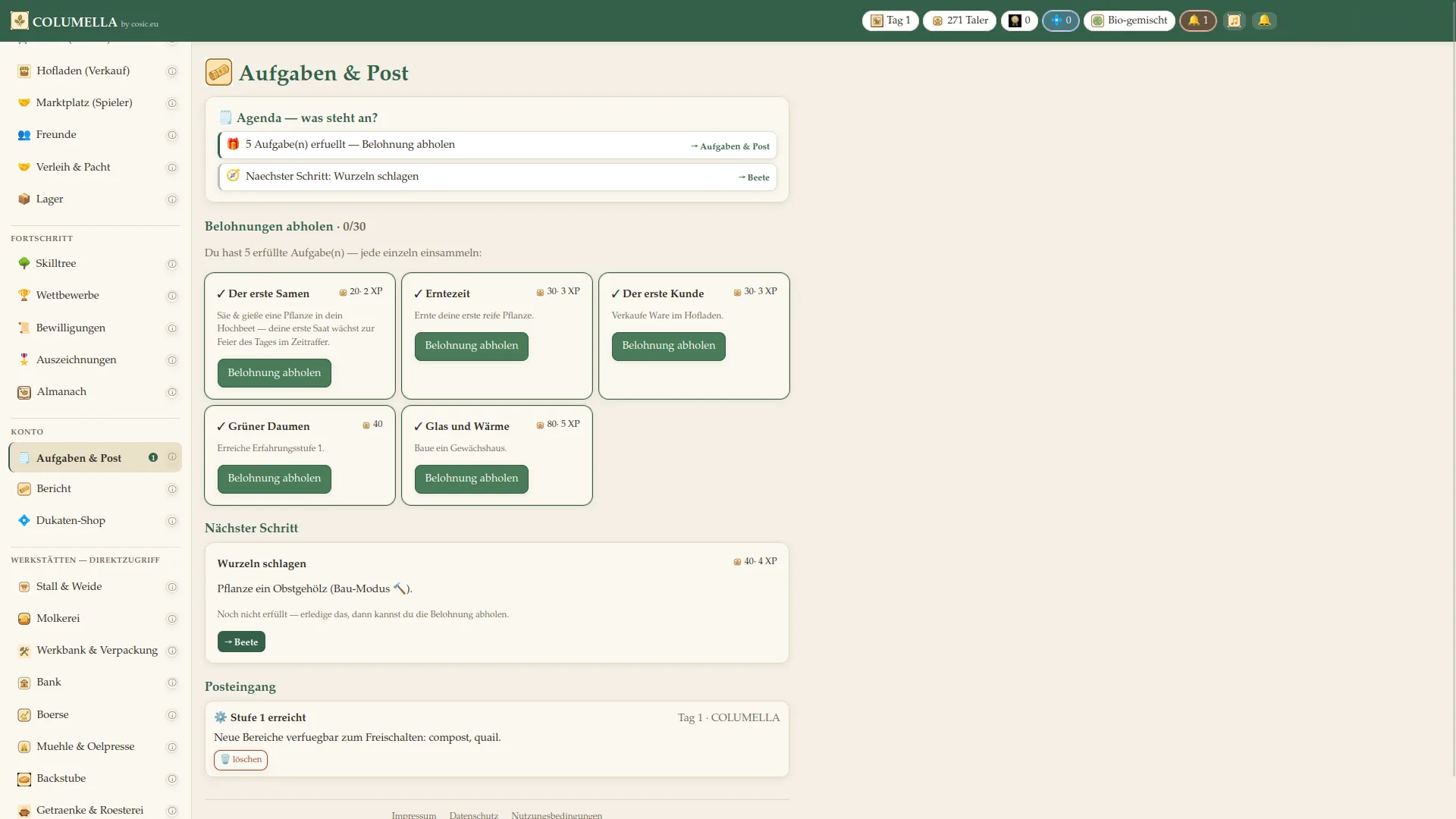The height and width of the screenshot is (819, 1456).
Task: Claim reward for Grüner Daumen
Action: [275, 479]
